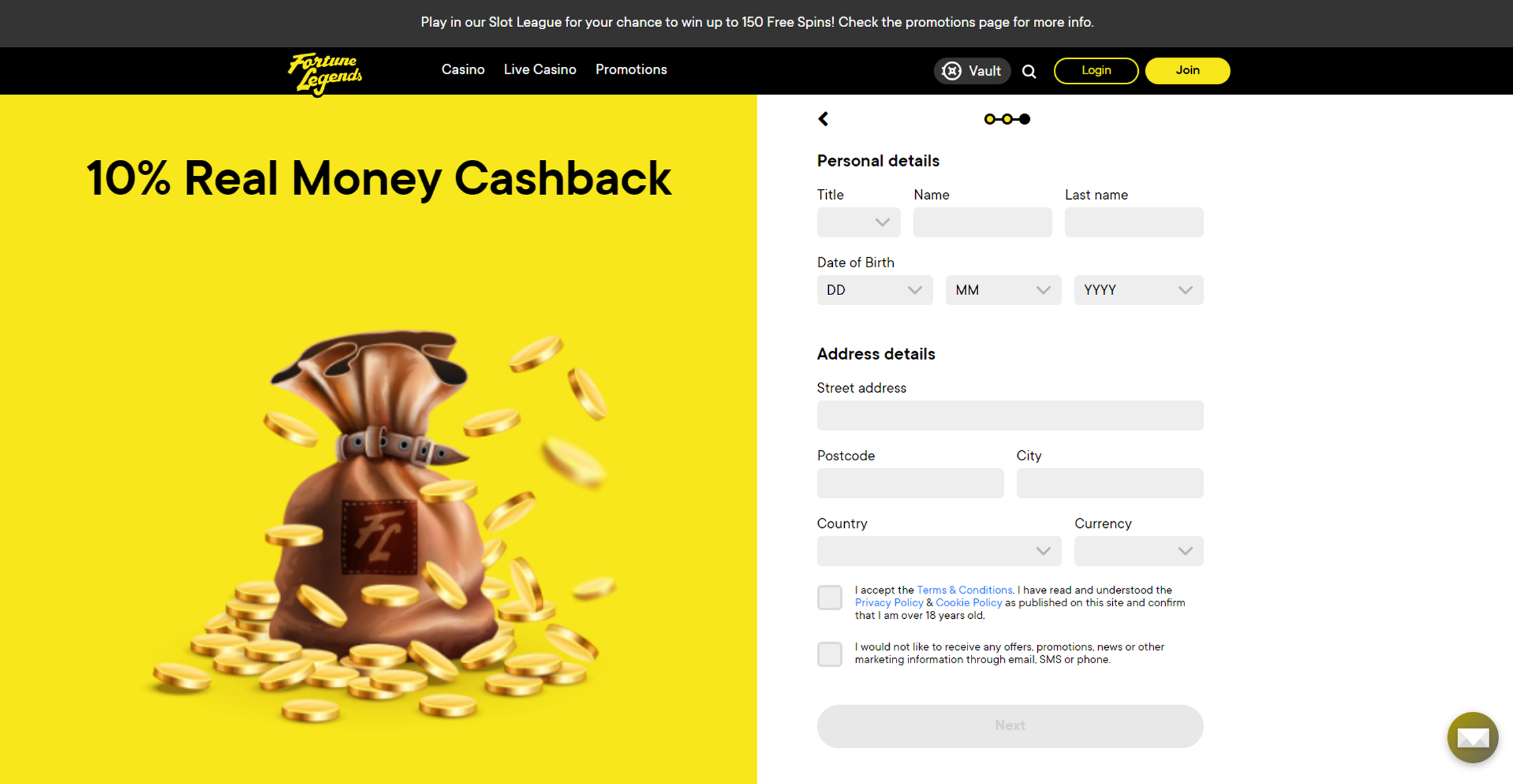The height and width of the screenshot is (784, 1513).
Task: Open the MM month dropdown
Action: (x=1003, y=290)
